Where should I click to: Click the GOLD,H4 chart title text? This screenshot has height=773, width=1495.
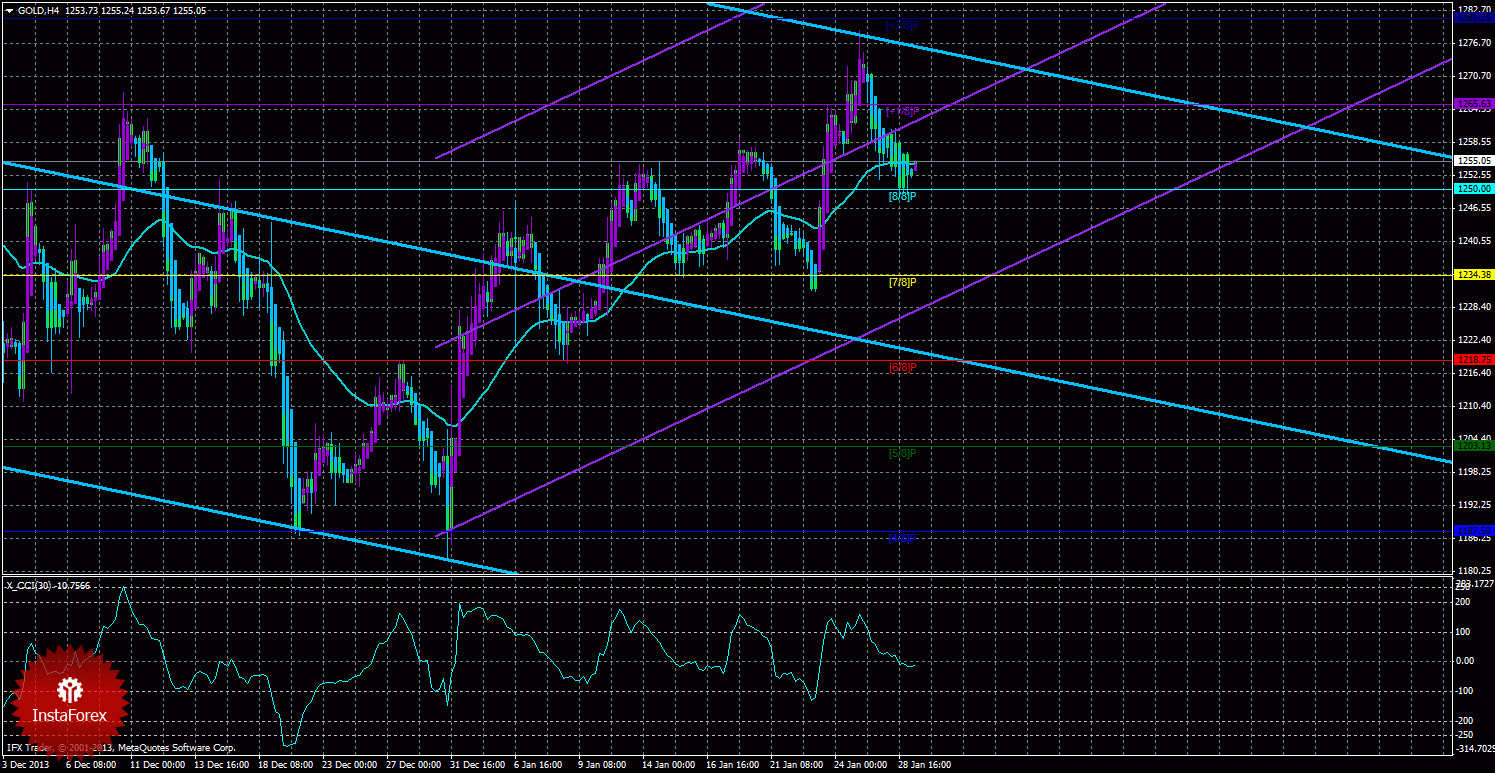tap(38, 9)
